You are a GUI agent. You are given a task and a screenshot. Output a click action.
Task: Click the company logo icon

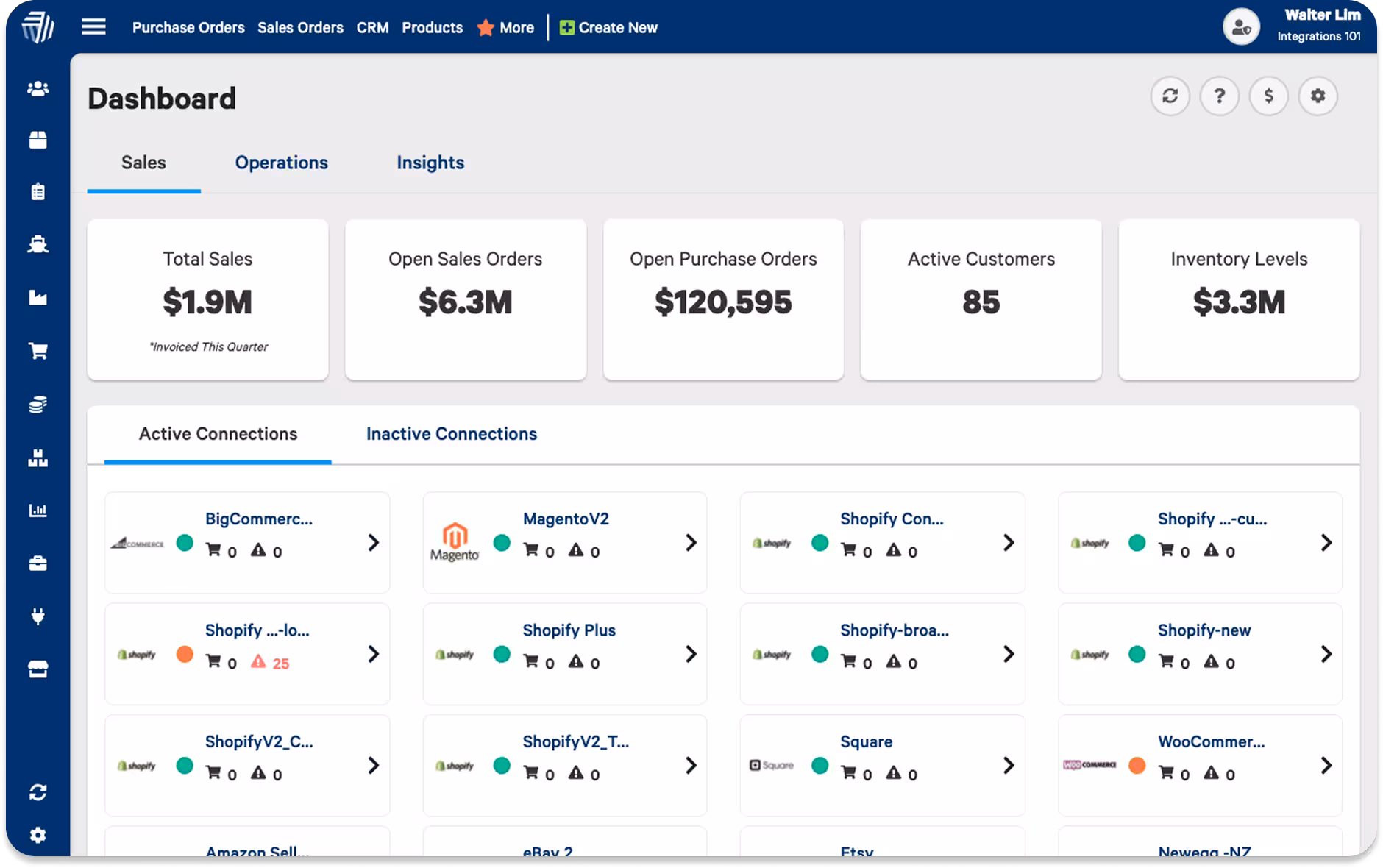[x=38, y=27]
